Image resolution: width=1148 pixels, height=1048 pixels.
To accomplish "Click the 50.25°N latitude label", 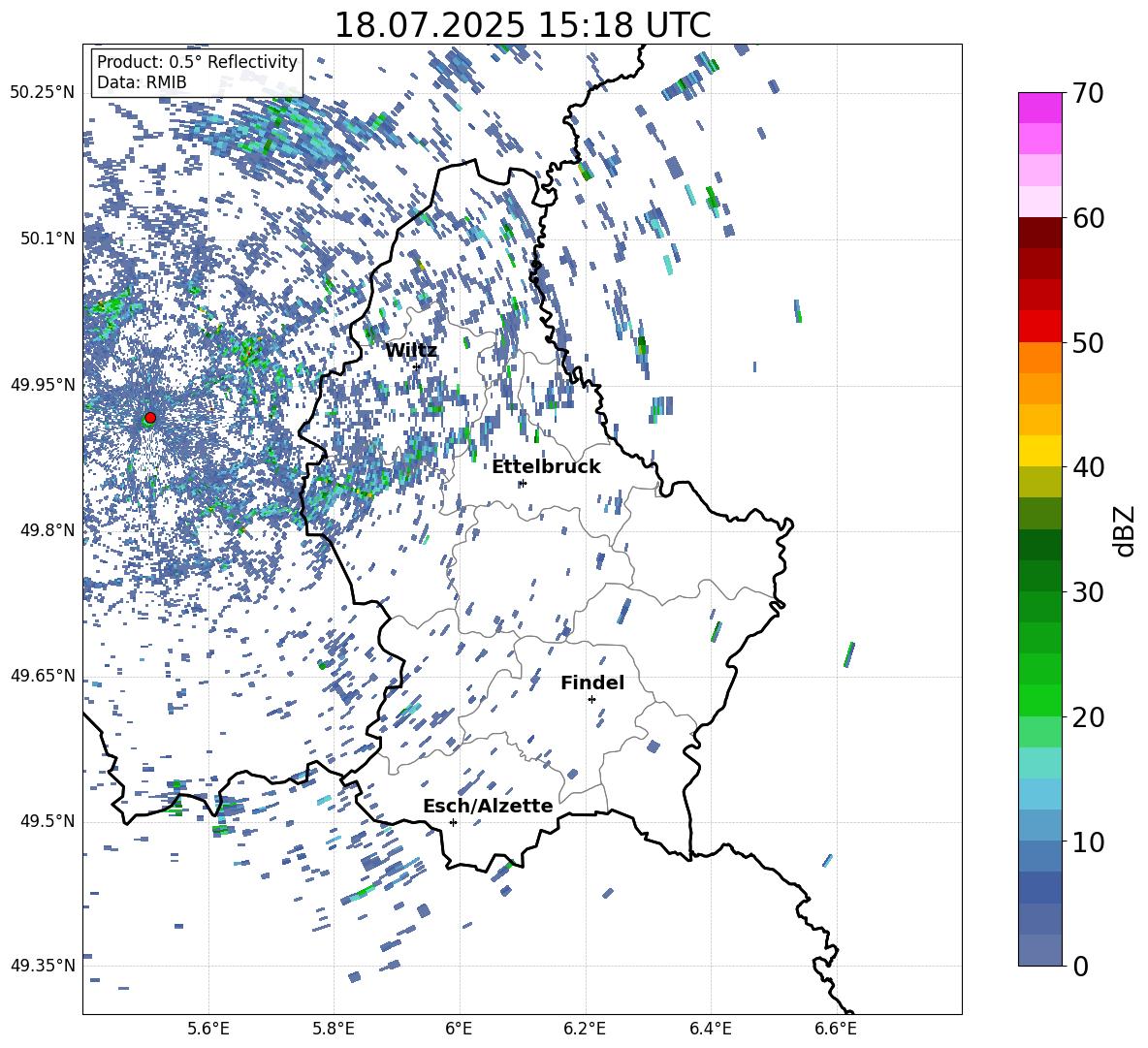I will 43,93.
